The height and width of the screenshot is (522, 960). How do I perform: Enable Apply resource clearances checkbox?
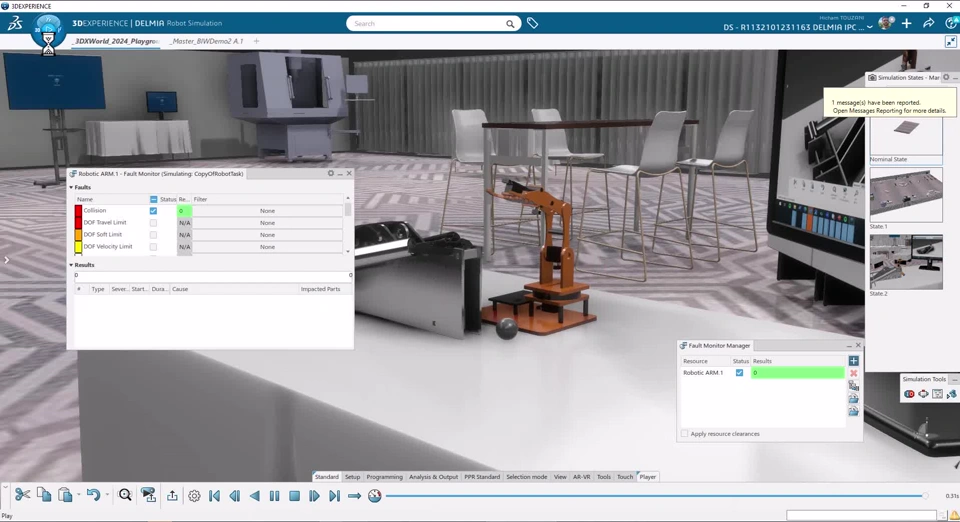[x=684, y=434]
